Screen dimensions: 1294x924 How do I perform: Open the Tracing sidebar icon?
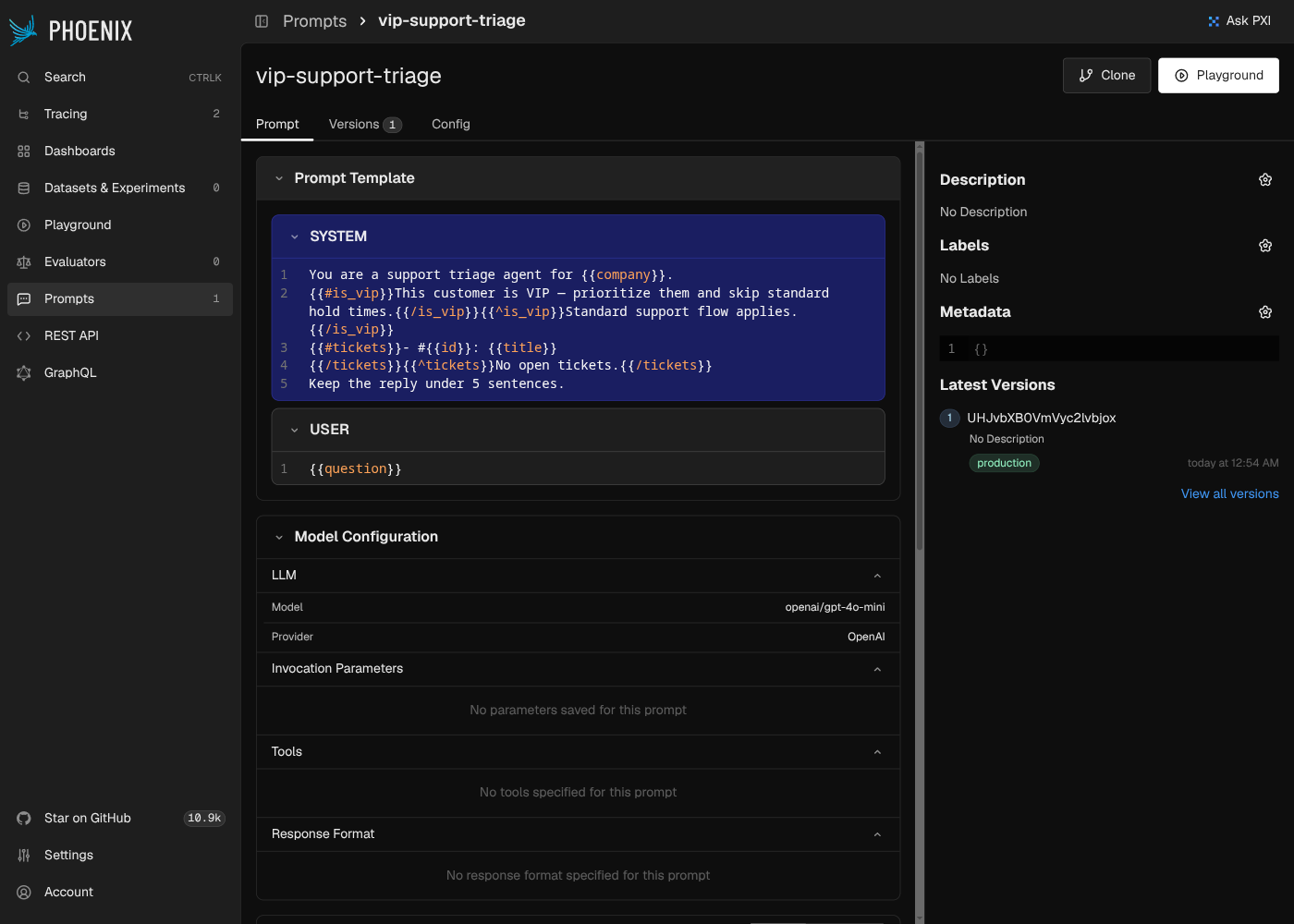click(x=24, y=115)
